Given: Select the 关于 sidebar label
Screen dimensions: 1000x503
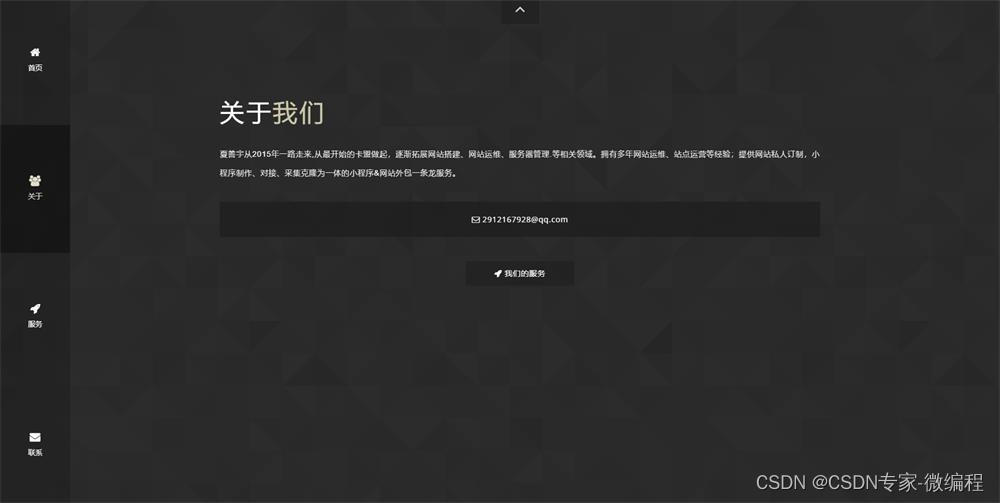Looking at the screenshot, I should click(x=35, y=196).
